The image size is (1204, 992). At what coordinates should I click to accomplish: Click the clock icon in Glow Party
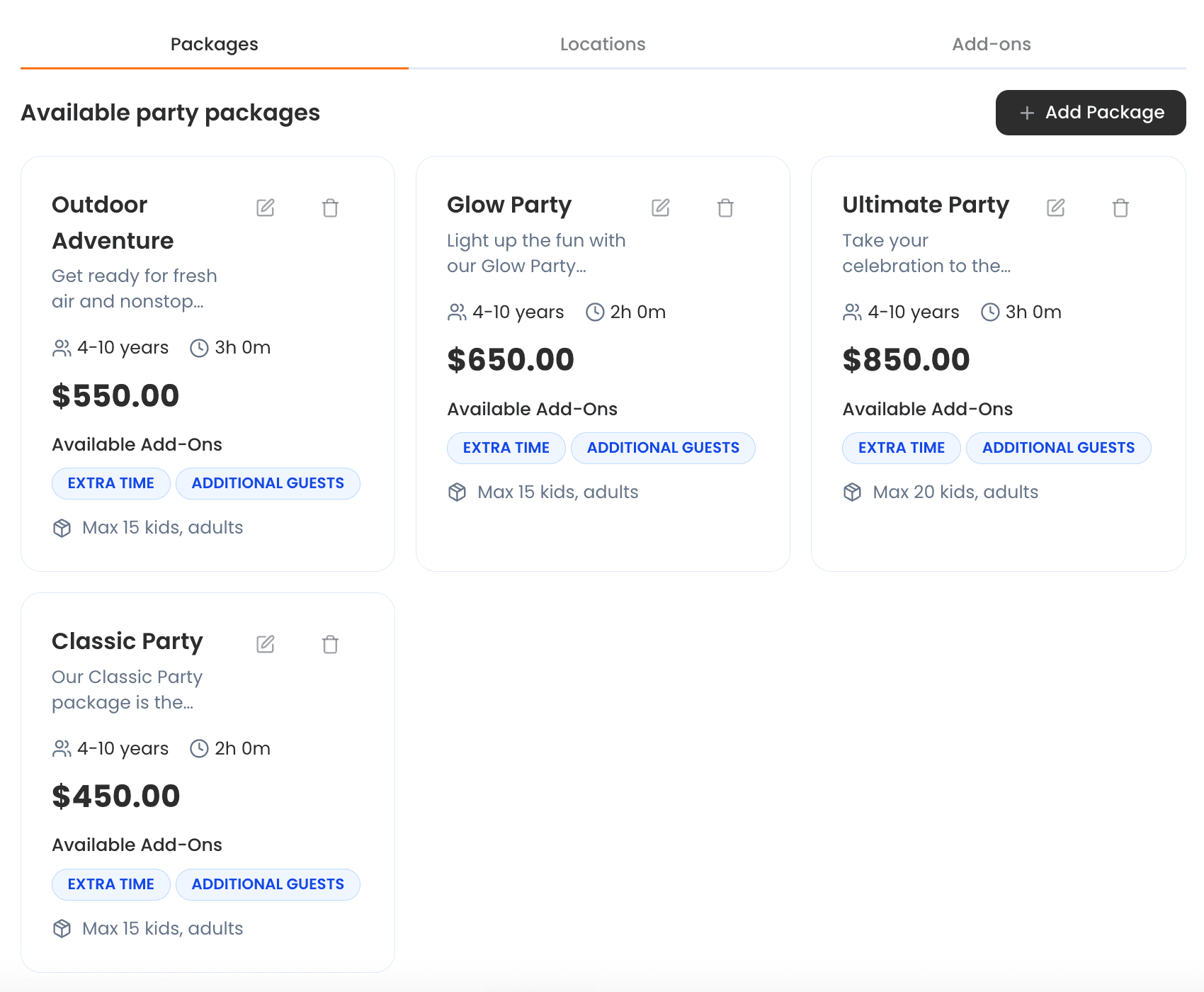coord(595,312)
